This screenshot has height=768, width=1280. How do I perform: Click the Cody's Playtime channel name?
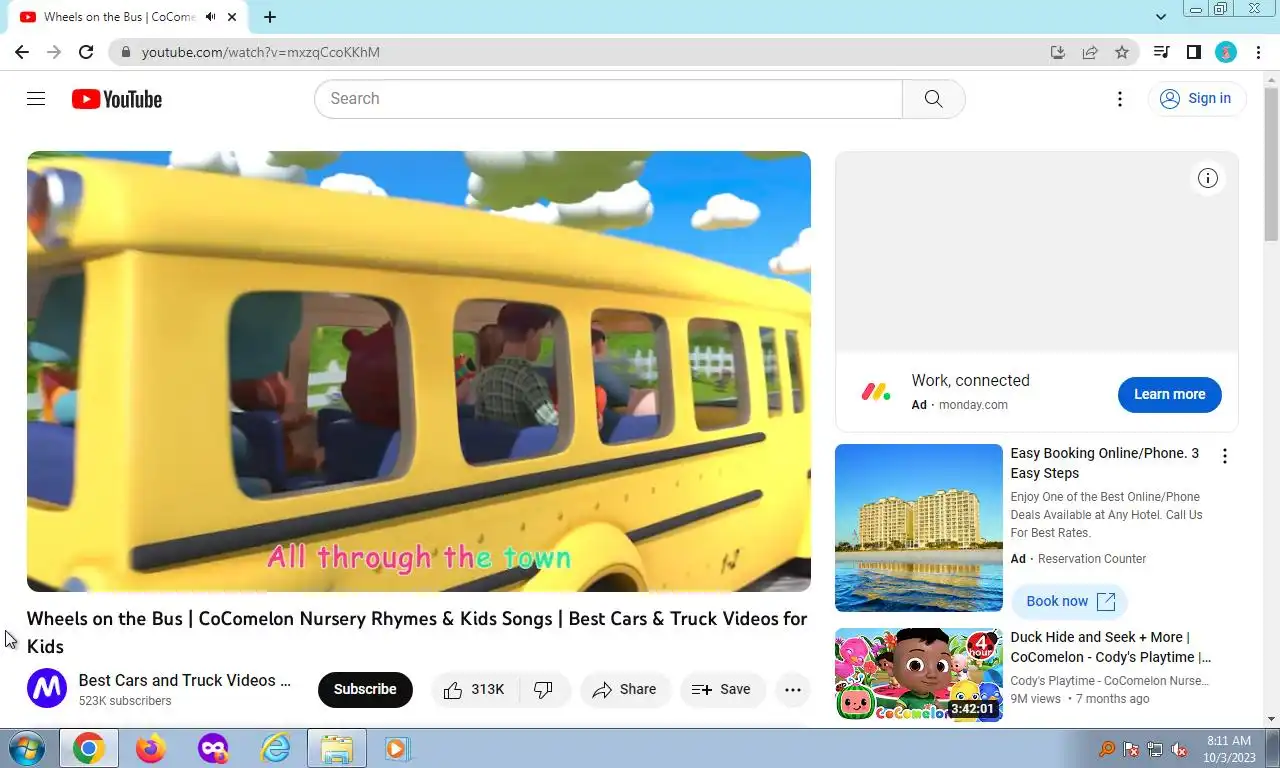click(x=1110, y=681)
